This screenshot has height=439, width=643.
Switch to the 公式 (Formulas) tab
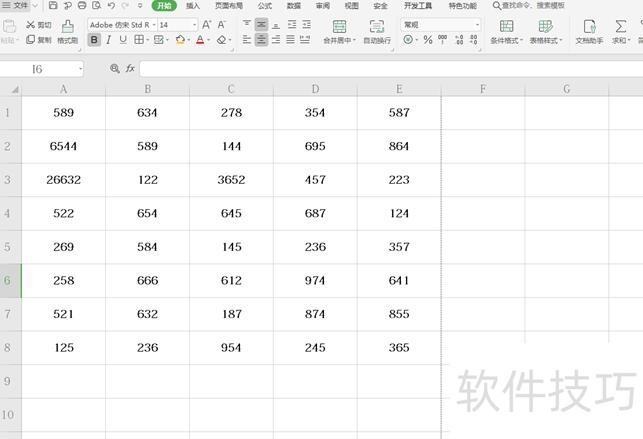[x=265, y=6]
